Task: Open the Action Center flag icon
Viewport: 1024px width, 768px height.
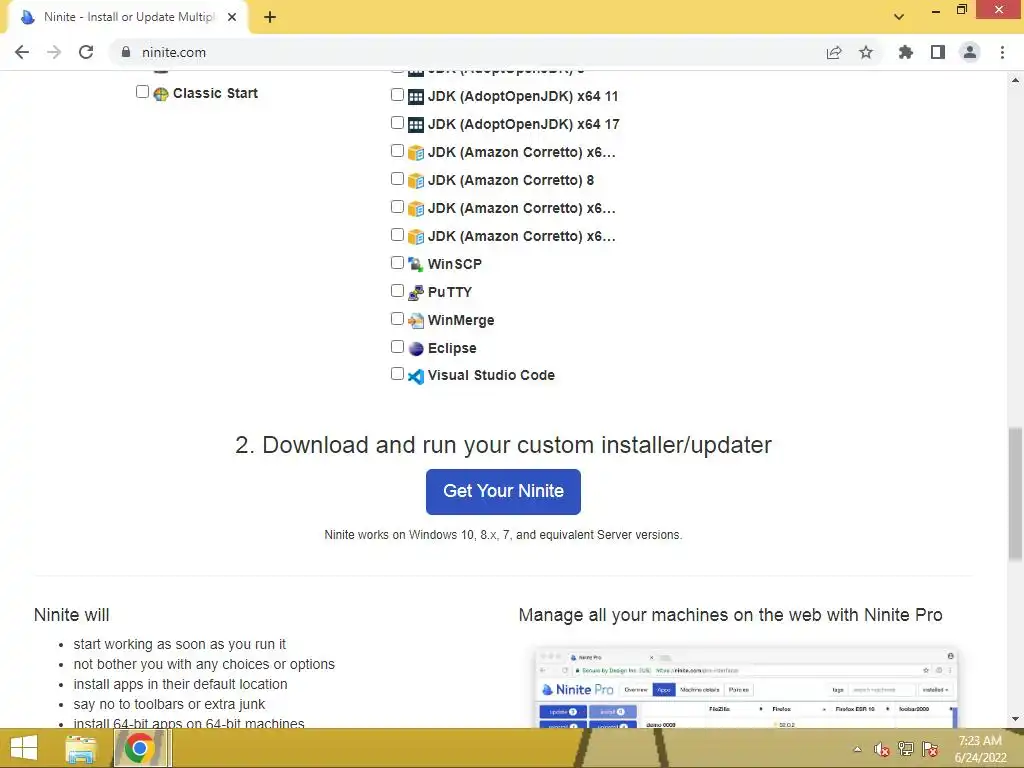Action: click(x=930, y=749)
